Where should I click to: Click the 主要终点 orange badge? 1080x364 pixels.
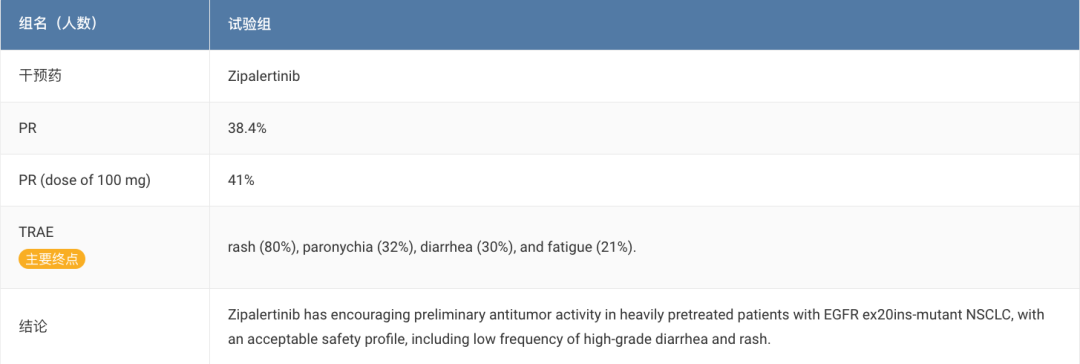(52, 260)
